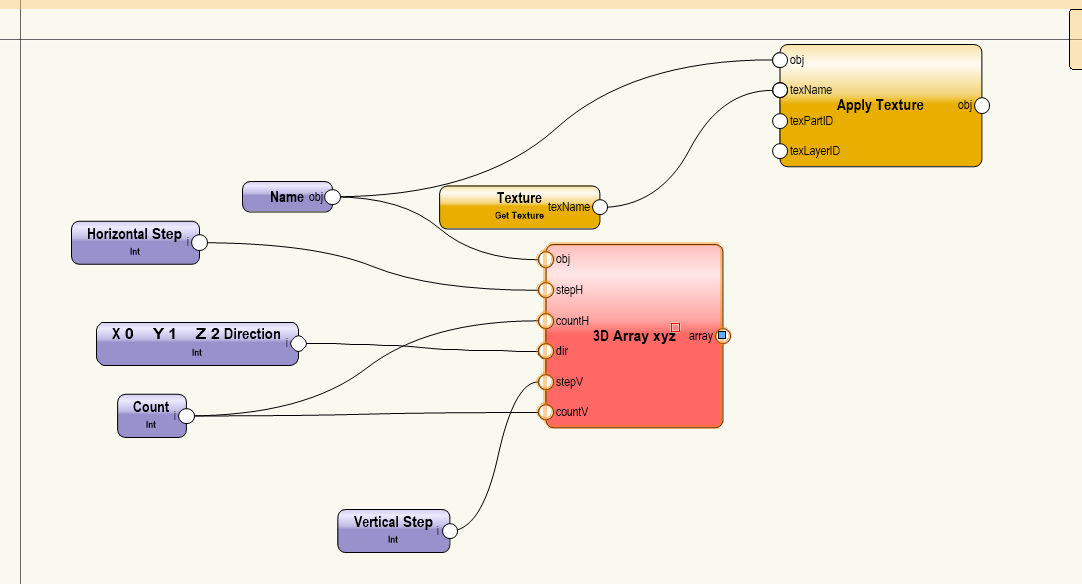Click the obj input port on 3D Array
The height and width of the screenshot is (584, 1082).
click(x=545, y=259)
